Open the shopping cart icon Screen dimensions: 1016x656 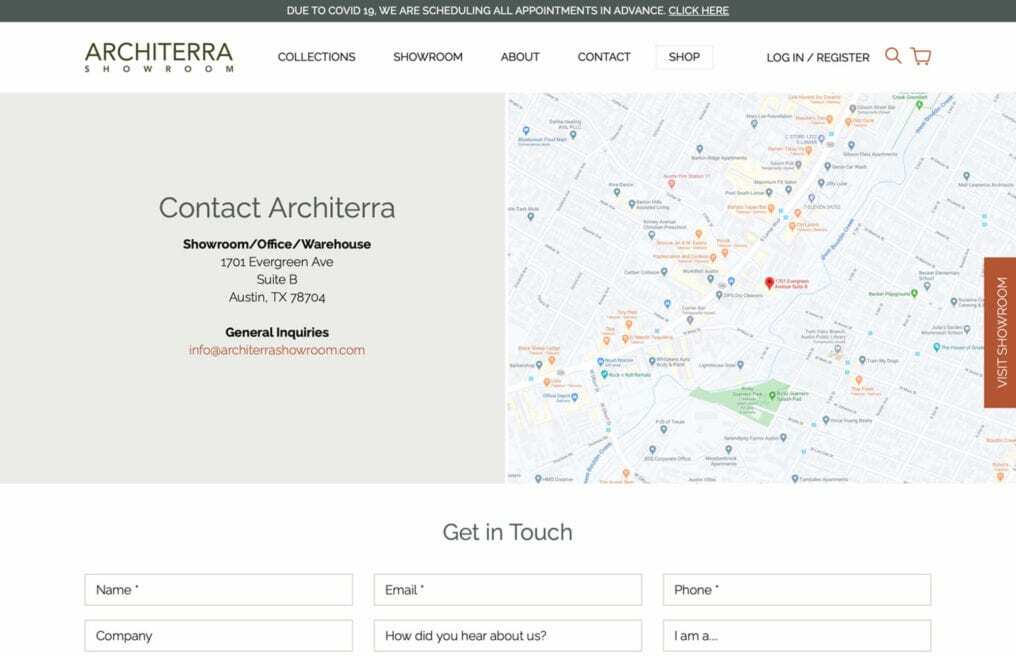point(921,57)
